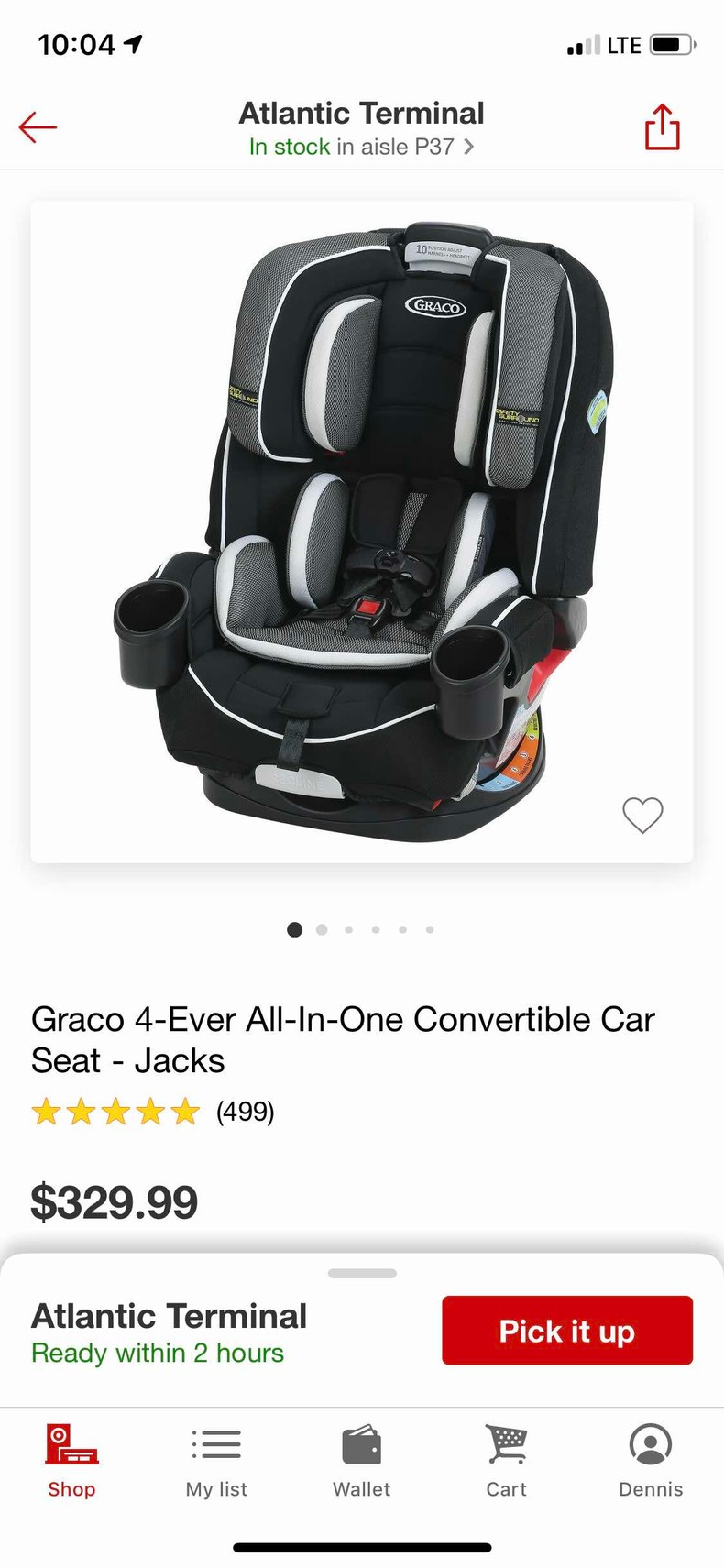Open the Wallet tab
The height and width of the screenshot is (1568, 724).
[x=361, y=1462]
